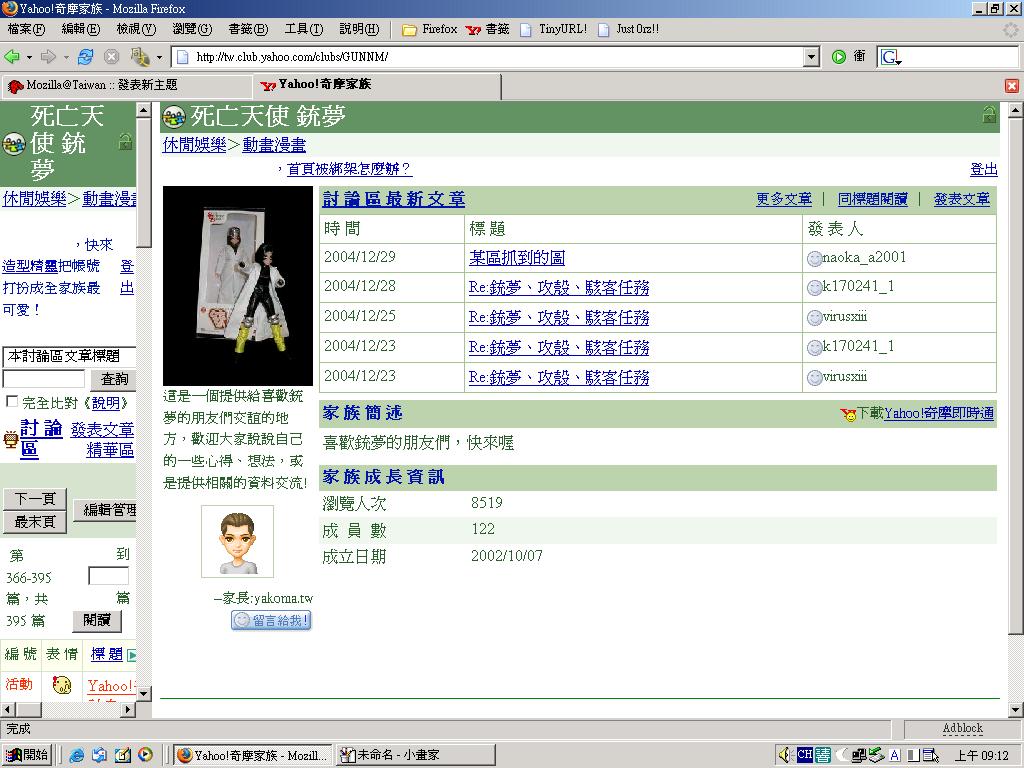Click the 開始 Start button
The width and height of the screenshot is (1024, 768).
[27, 755]
